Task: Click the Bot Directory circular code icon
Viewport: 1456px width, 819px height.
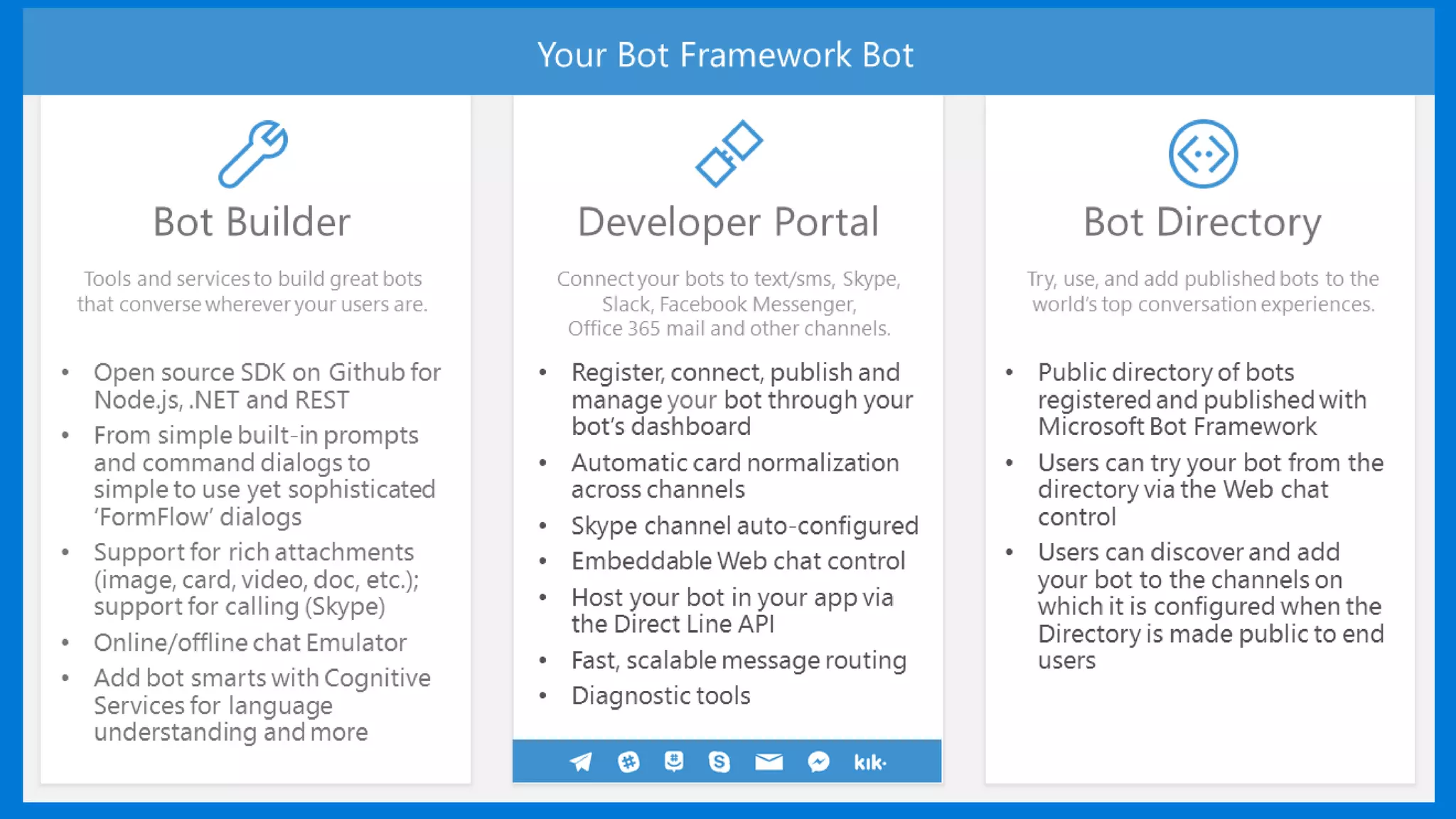Action: click(x=1203, y=154)
